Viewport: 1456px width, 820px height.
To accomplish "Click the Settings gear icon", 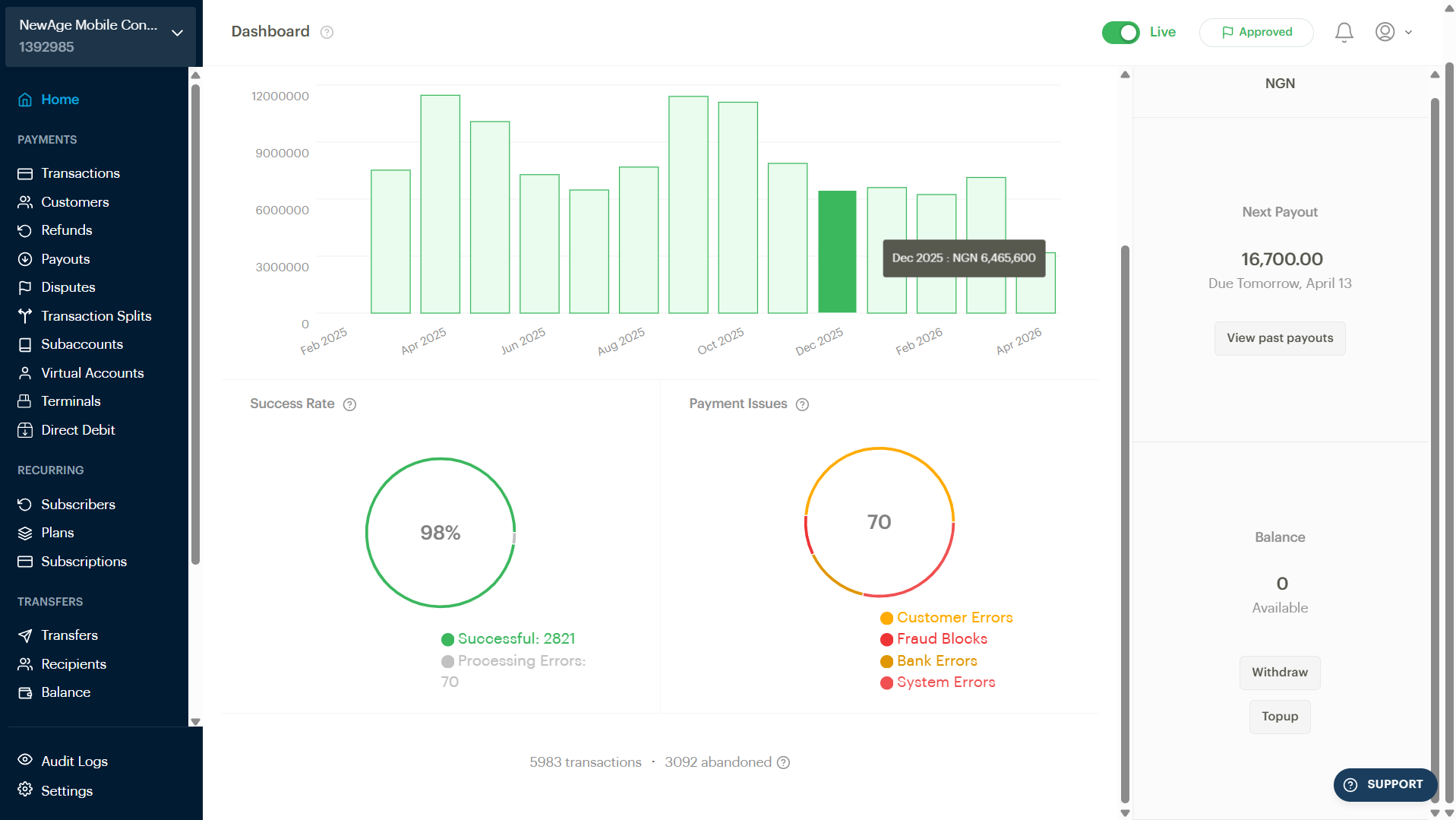I will tap(25, 790).
